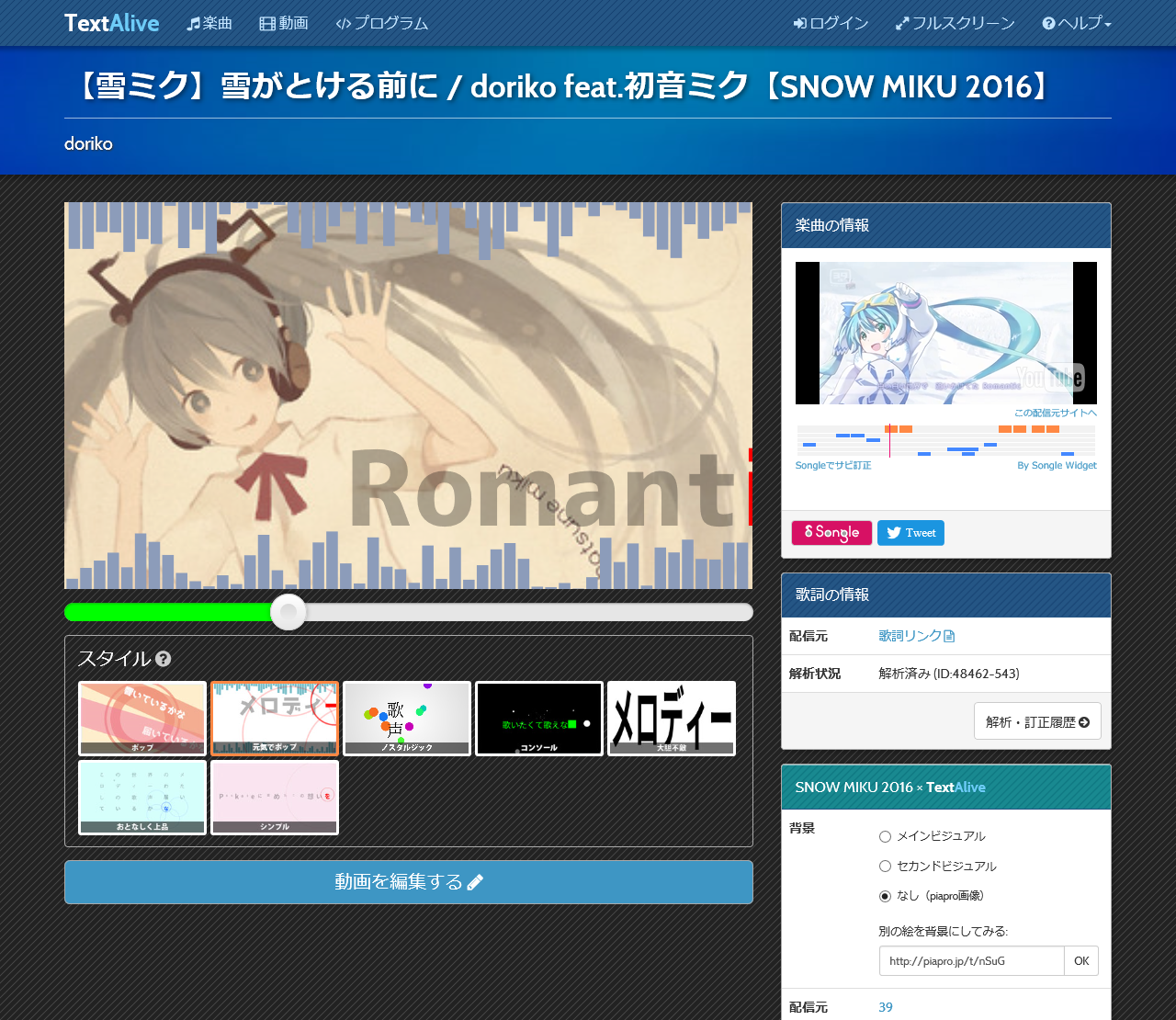The image size is (1176, 1020).
Task: Click the pencil icon on 動画を編集する
Action: pyautogui.click(x=474, y=881)
